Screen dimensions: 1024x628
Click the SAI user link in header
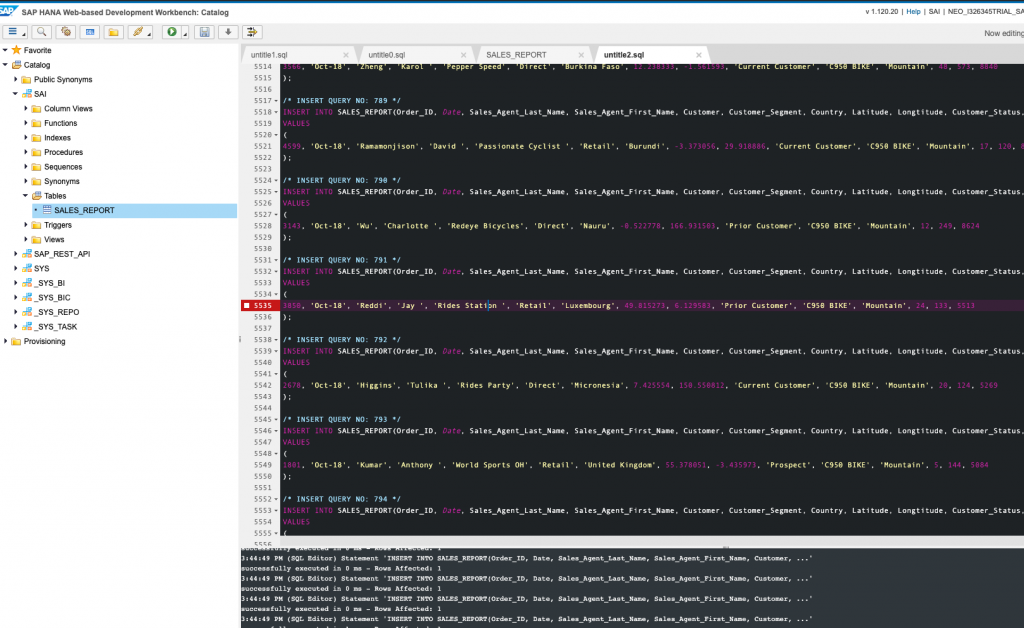click(935, 12)
